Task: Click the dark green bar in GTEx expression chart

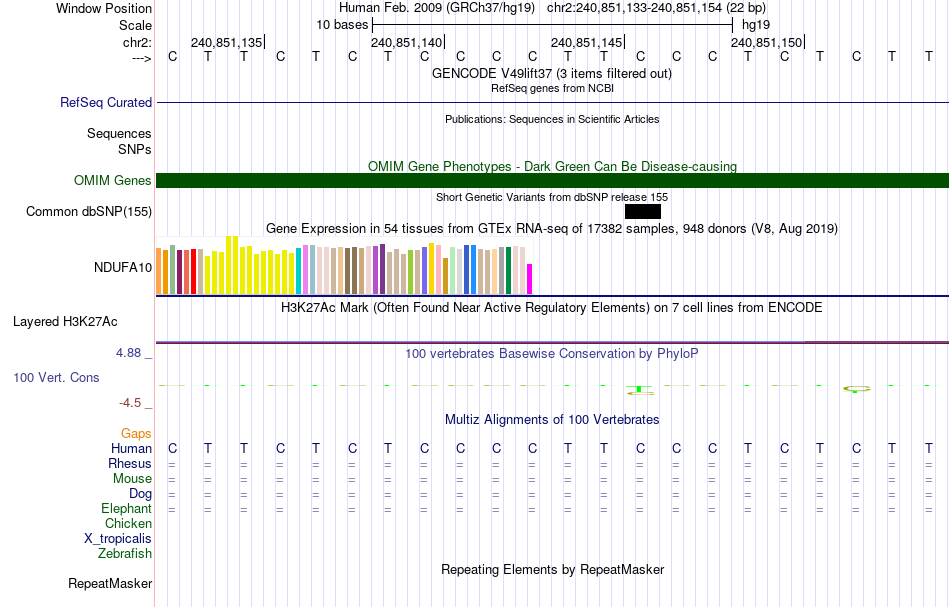Action: (x=508, y=270)
